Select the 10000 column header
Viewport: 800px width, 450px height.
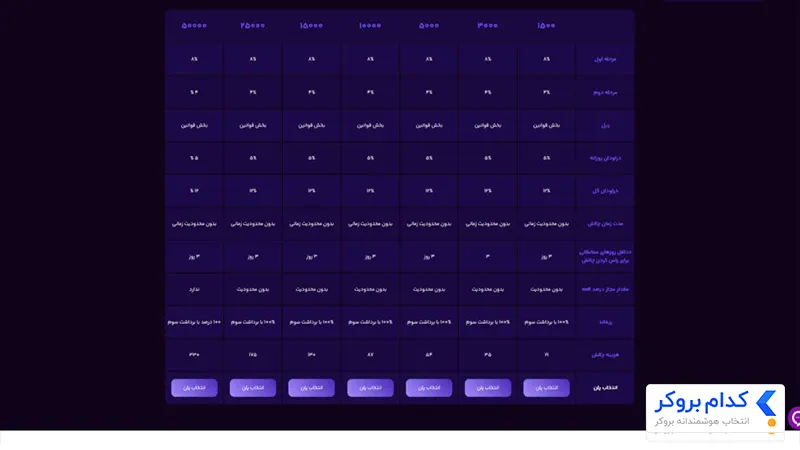[x=370, y=26]
